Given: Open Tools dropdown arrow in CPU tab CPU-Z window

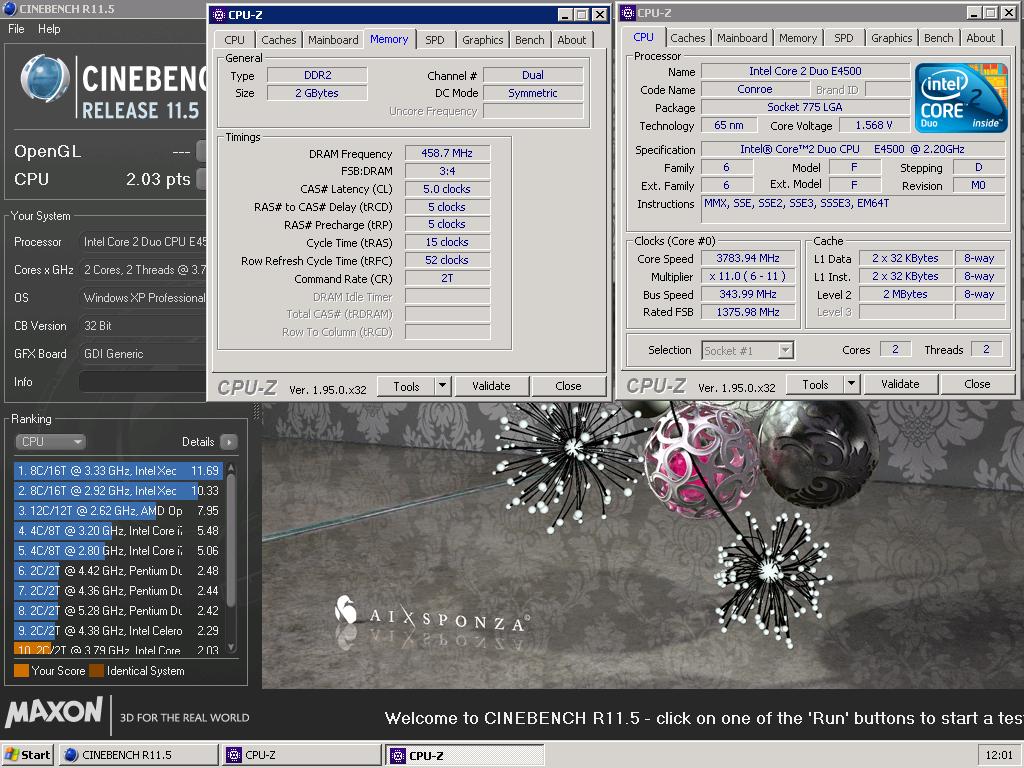Looking at the screenshot, I should pos(852,384).
